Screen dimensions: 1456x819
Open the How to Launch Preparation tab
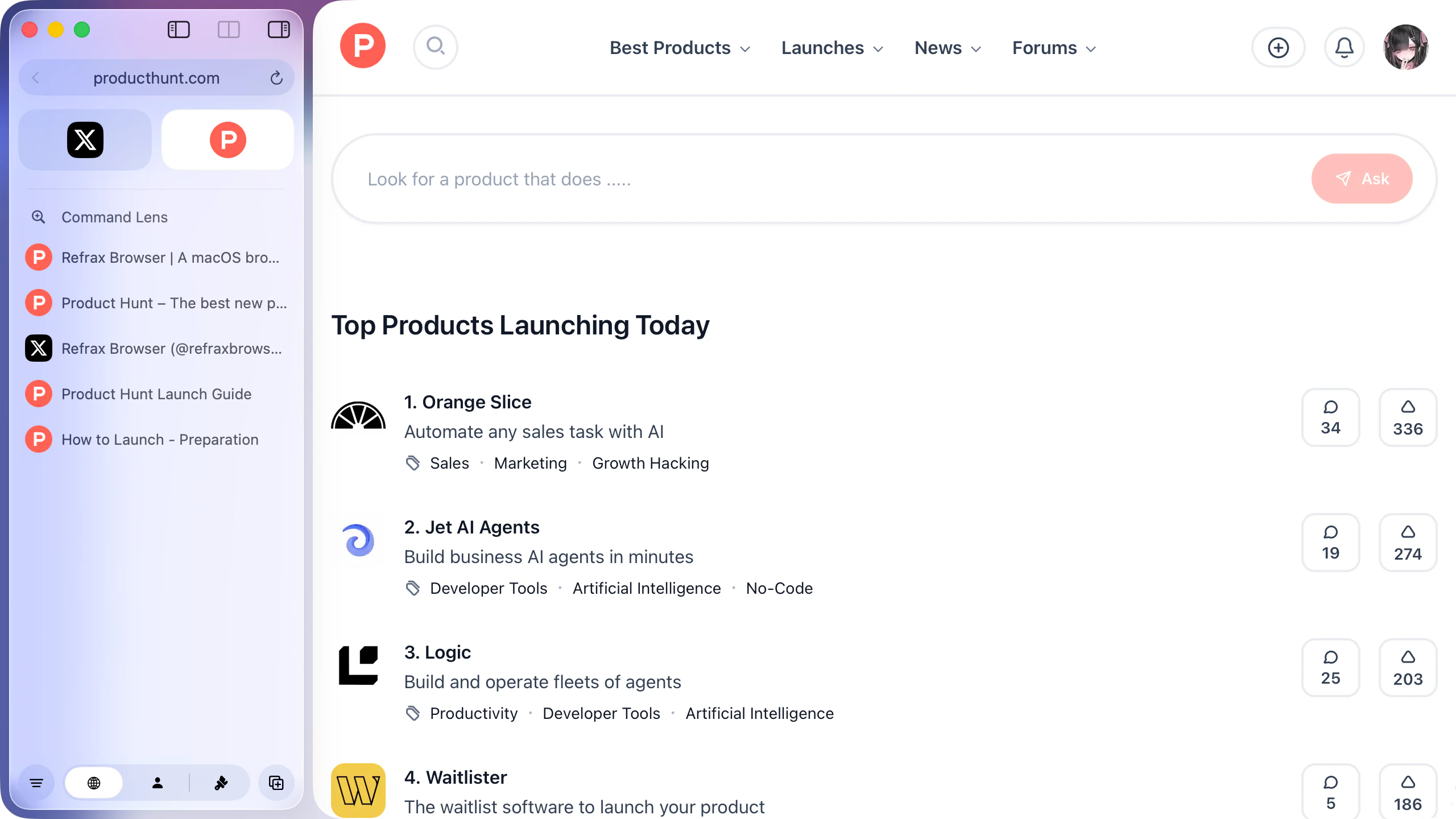click(156, 440)
